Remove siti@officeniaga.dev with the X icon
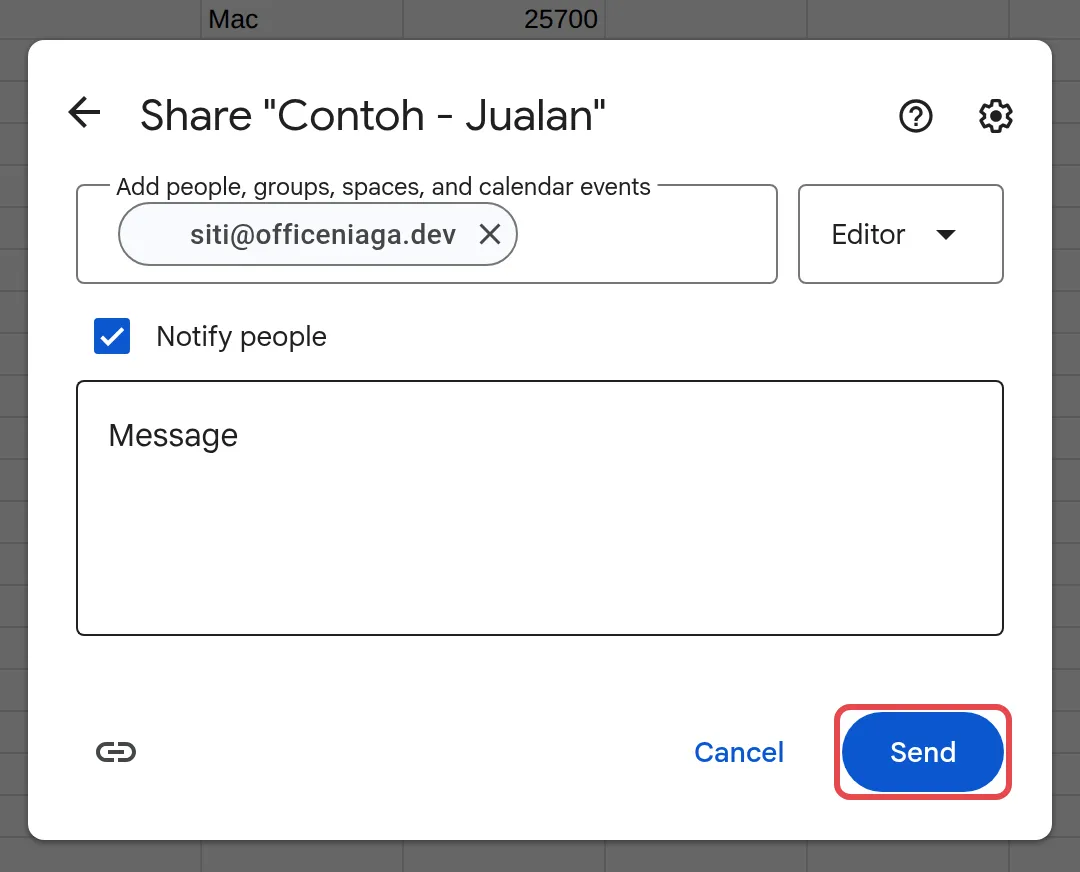 pyautogui.click(x=490, y=235)
